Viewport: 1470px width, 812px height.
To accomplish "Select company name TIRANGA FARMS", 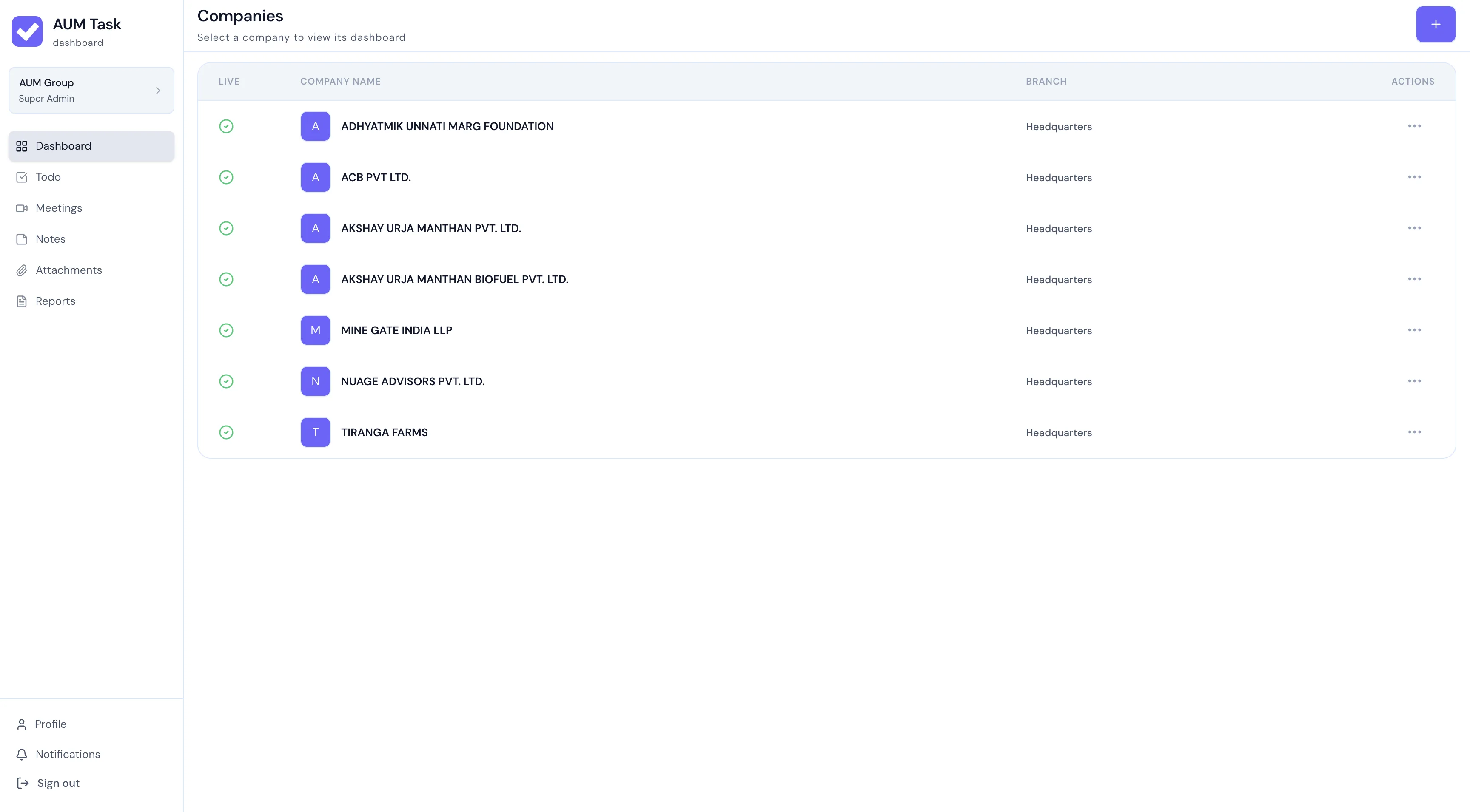I will pyautogui.click(x=384, y=433).
